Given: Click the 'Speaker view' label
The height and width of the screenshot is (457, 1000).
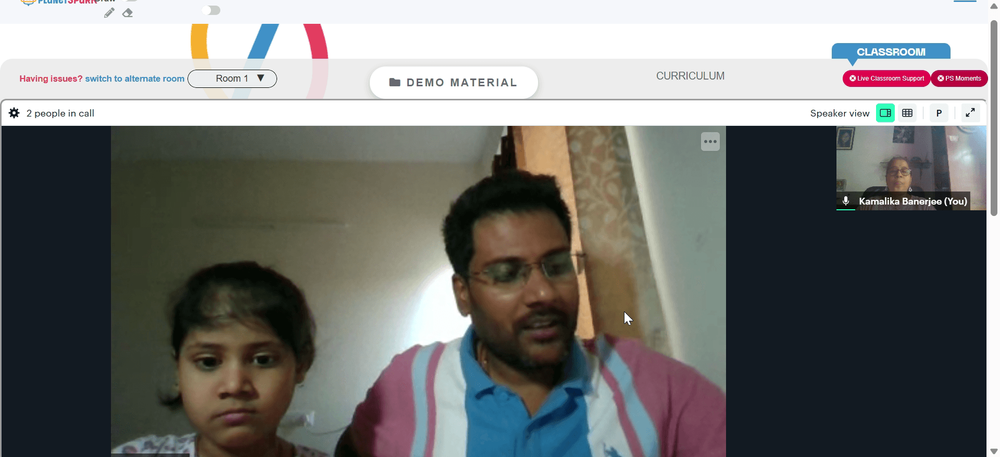Looking at the screenshot, I should pos(839,113).
